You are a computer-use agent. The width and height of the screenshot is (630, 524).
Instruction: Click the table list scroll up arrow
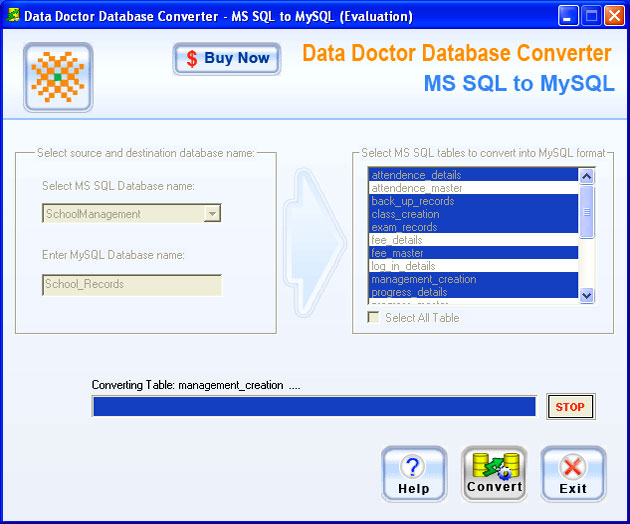(x=587, y=176)
